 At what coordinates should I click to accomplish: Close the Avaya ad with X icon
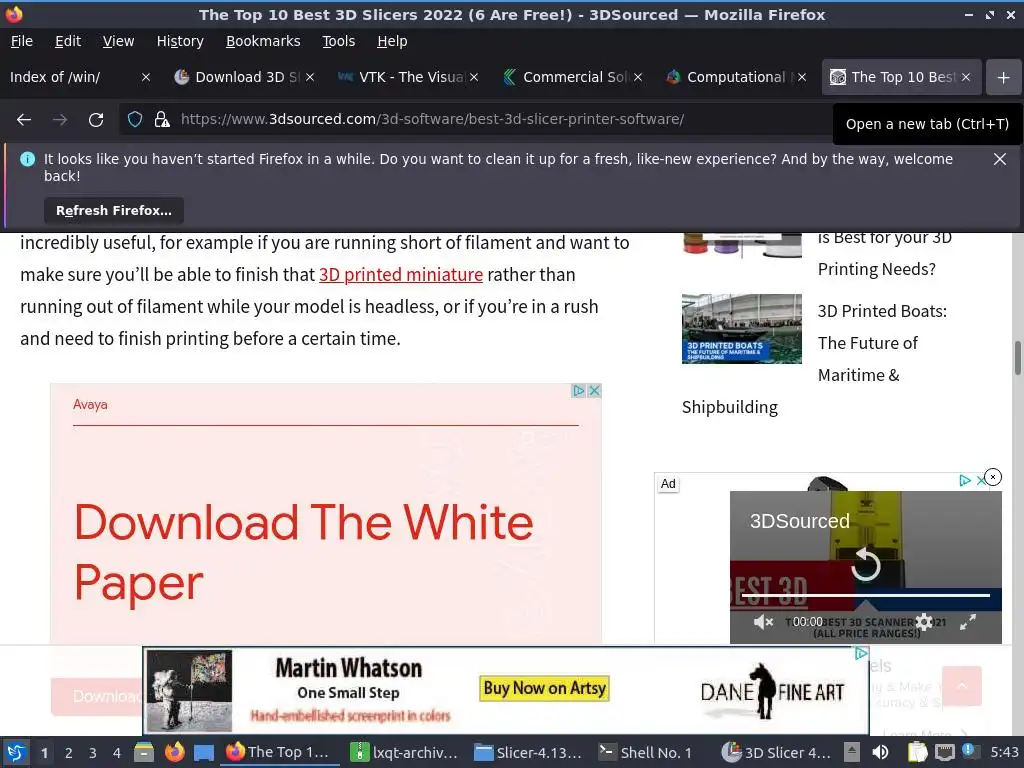click(x=594, y=391)
